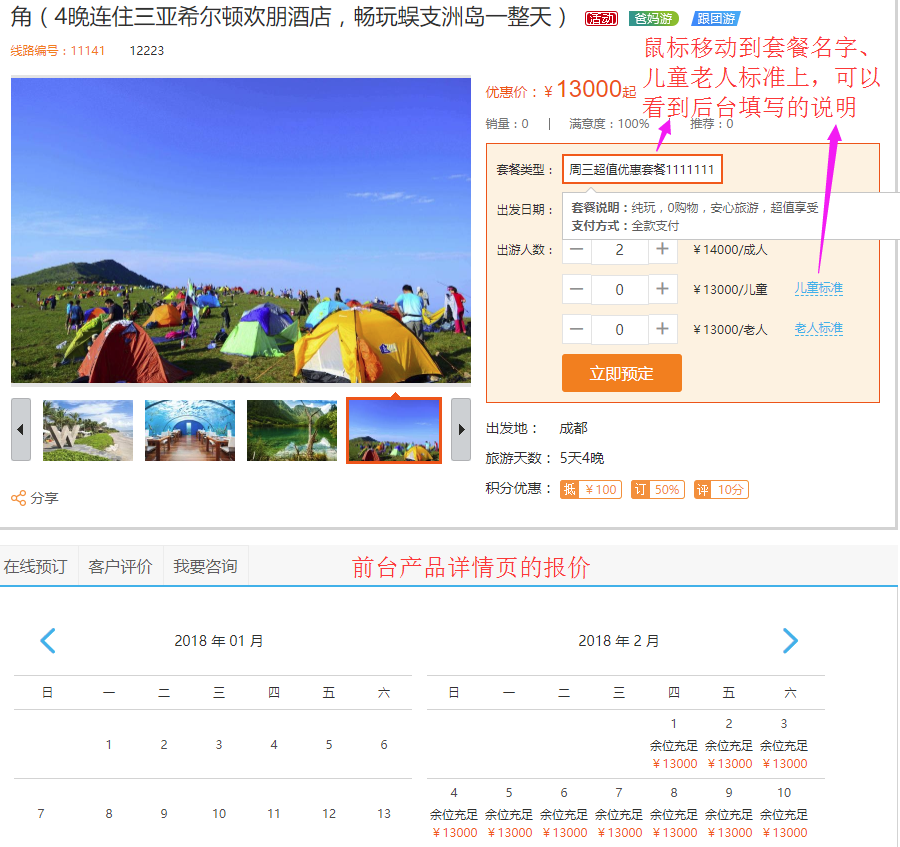Increase adult count with the plus button

[x=664, y=250]
